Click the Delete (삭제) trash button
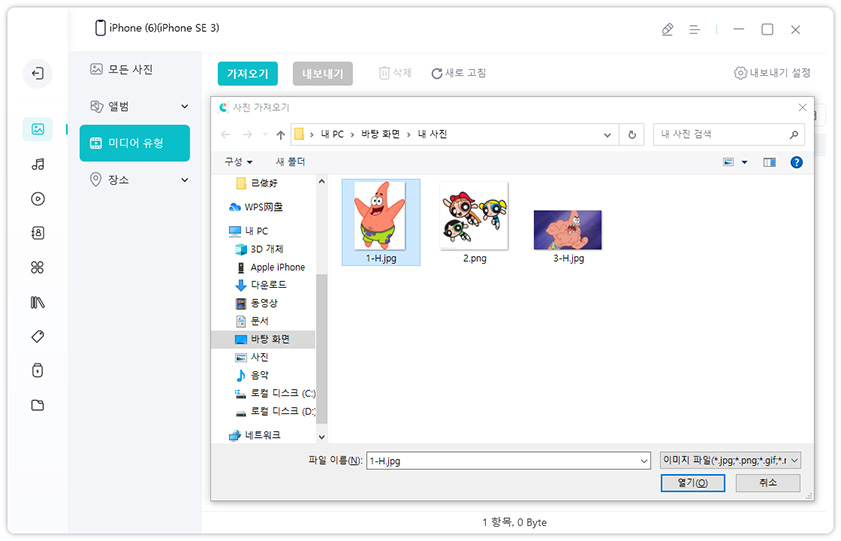 pyautogui.click(x=395, y=73)
